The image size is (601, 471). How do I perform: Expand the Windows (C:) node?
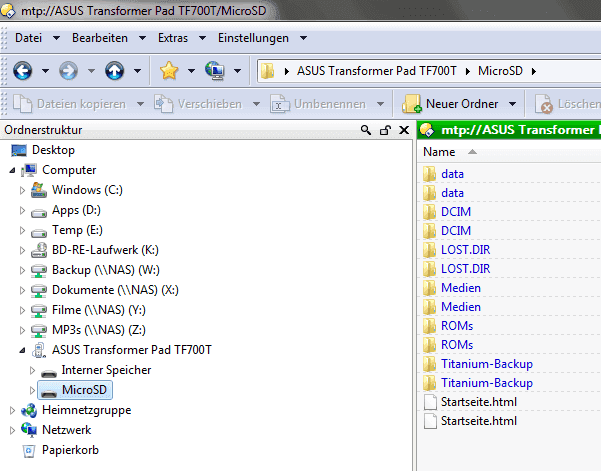(22, 190)
